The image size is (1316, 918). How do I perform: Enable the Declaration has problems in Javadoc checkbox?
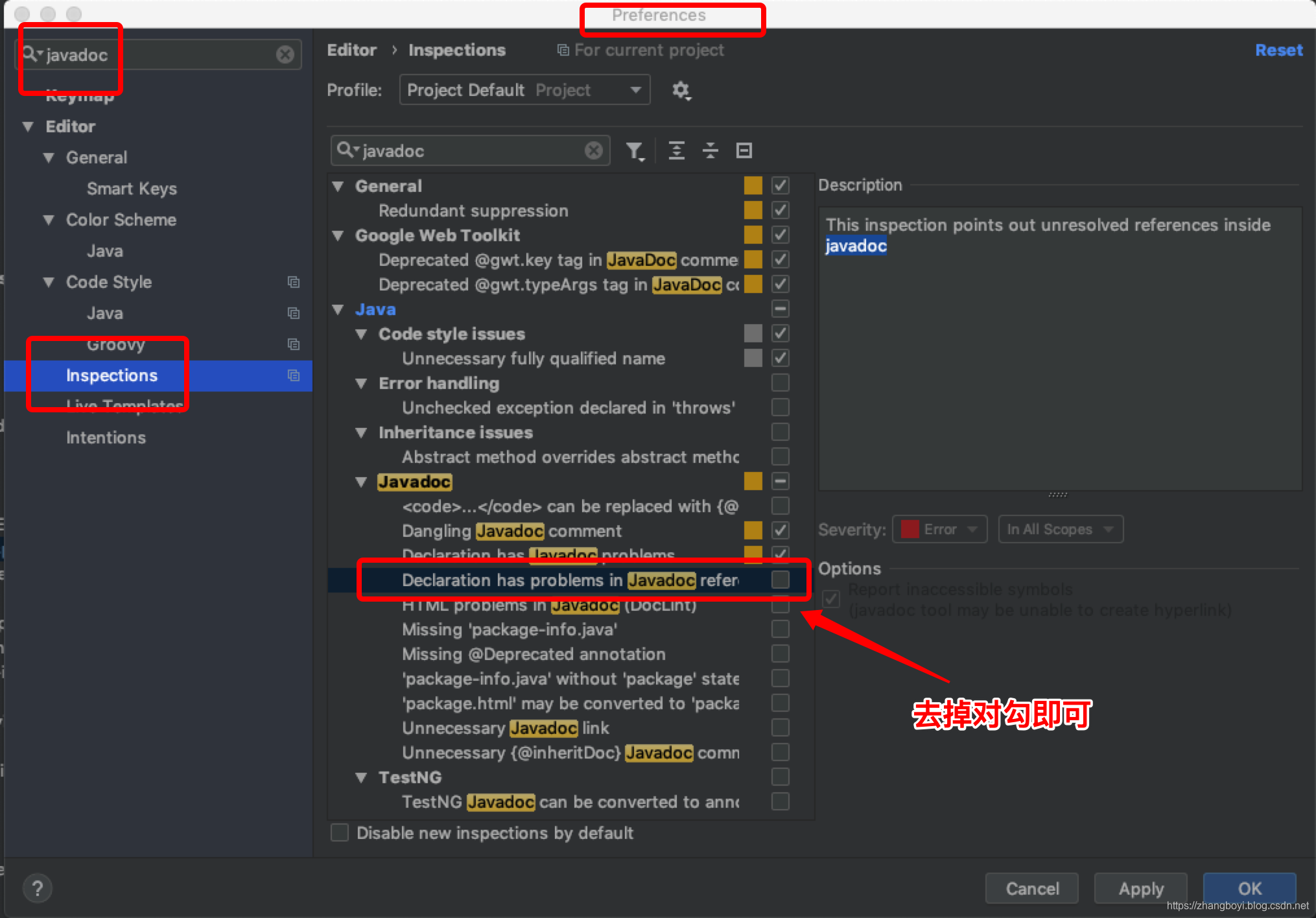[780, 580]
